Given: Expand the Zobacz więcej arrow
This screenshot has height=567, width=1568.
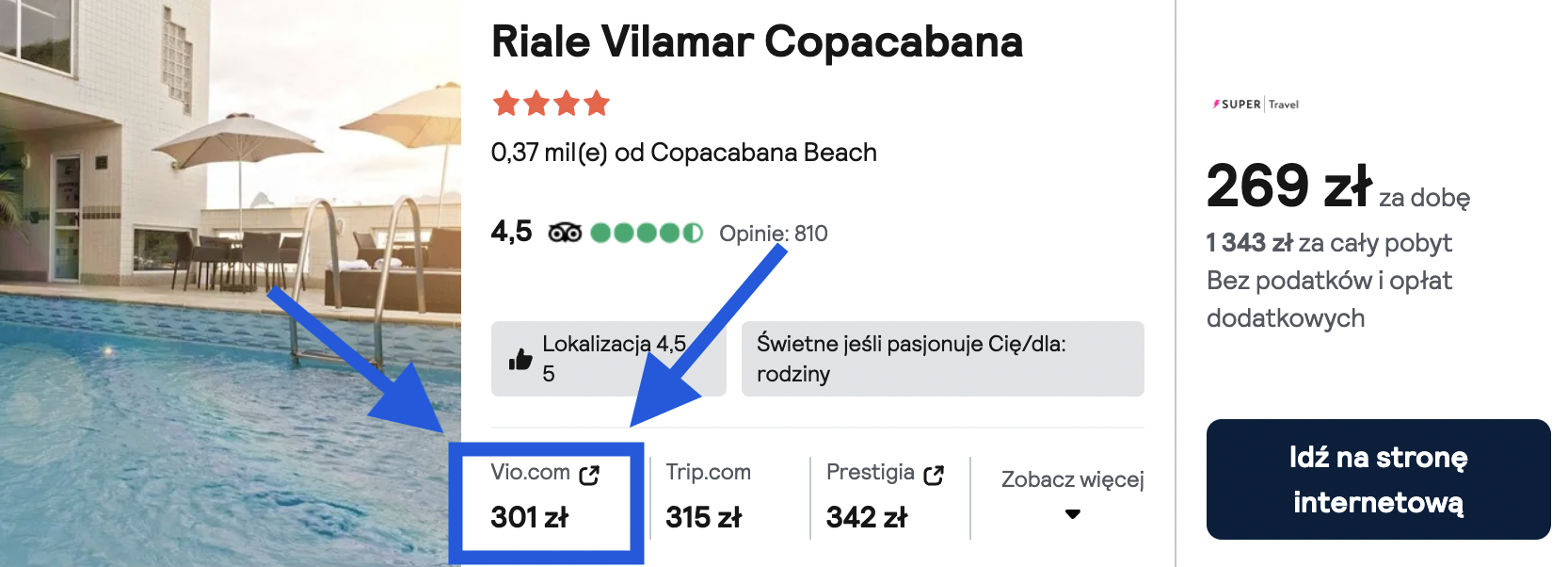Looking at the screenshot, I should (1072, 514).
